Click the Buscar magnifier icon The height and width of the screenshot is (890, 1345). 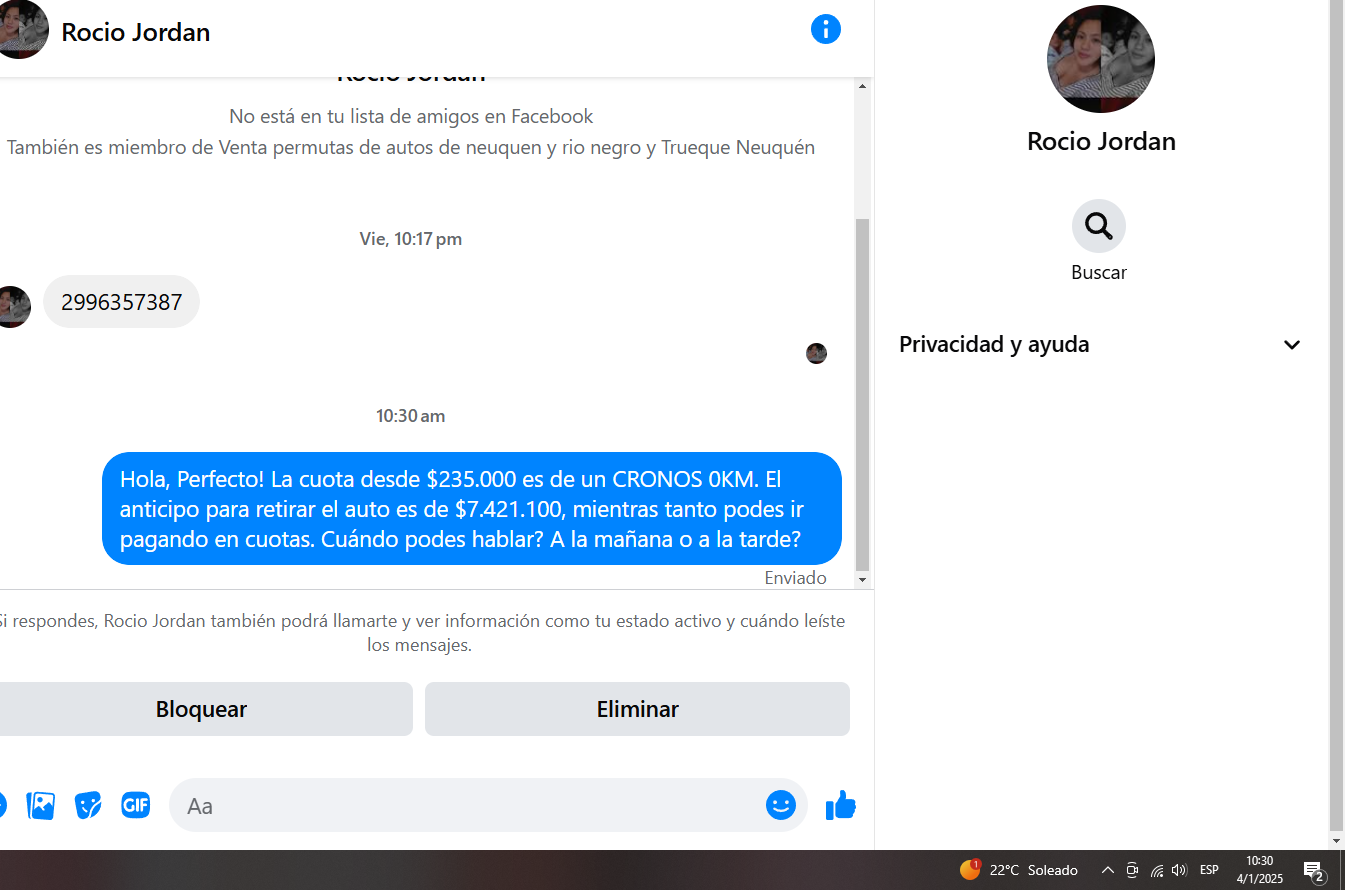[x=1099, y=226]
